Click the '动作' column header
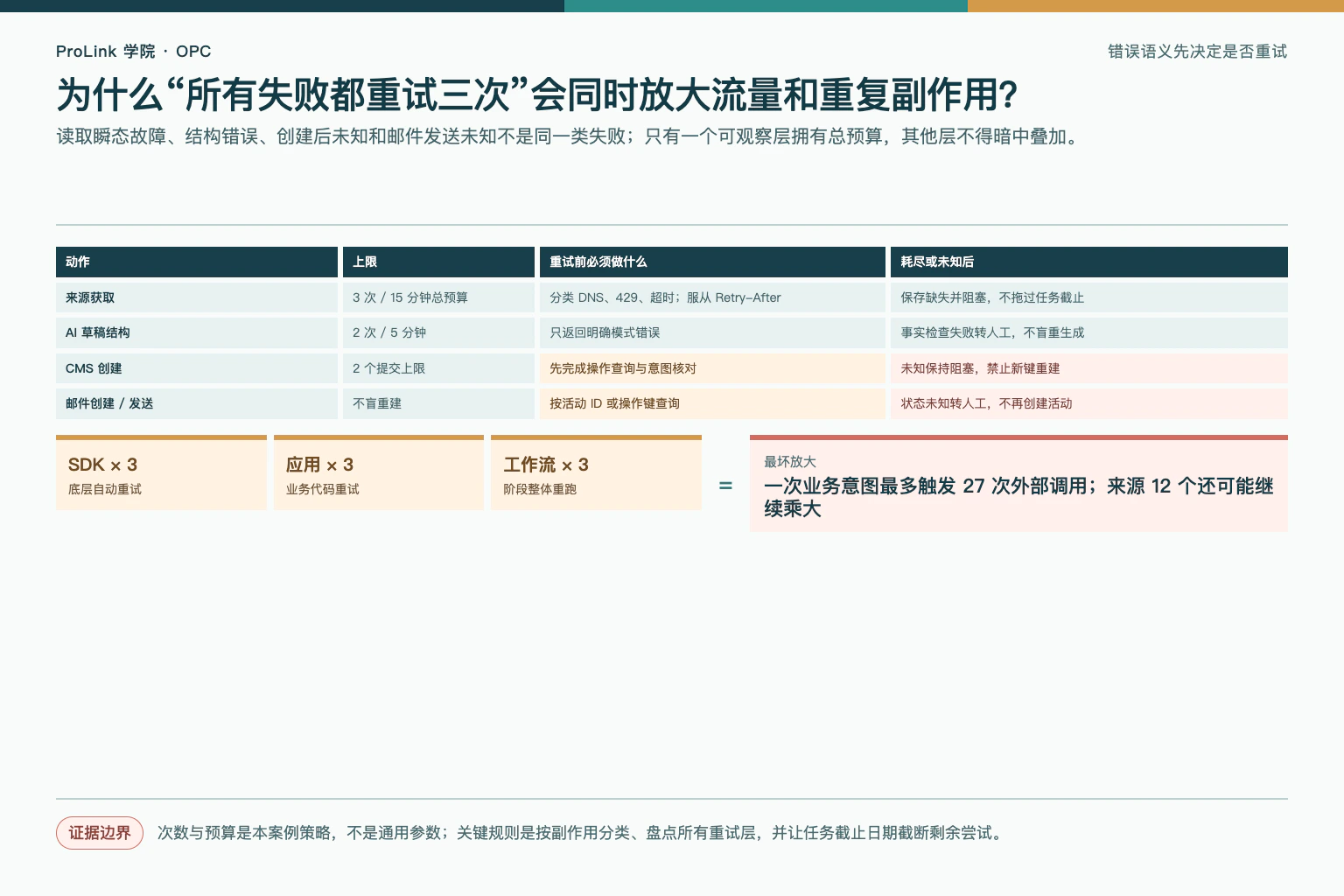Screen dimensions: 1344x896 click(197, 262)
